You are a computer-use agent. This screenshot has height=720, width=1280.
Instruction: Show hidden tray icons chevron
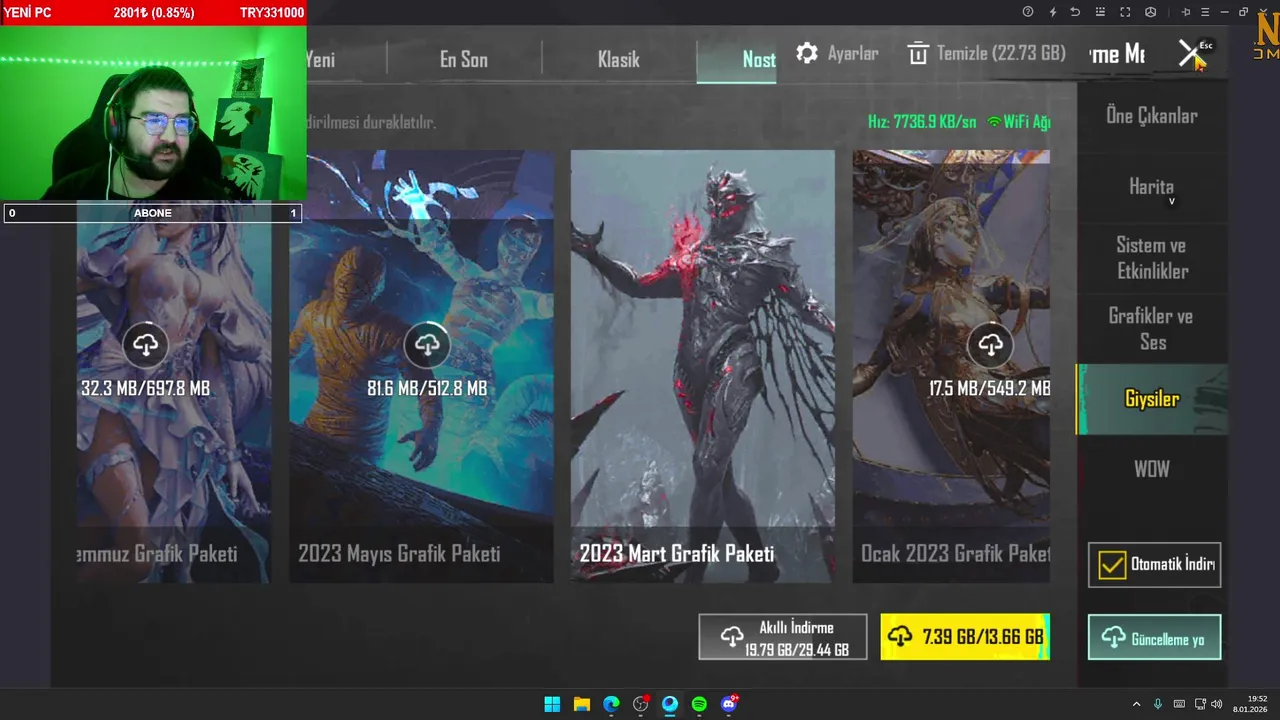(x=1136, y=704)
